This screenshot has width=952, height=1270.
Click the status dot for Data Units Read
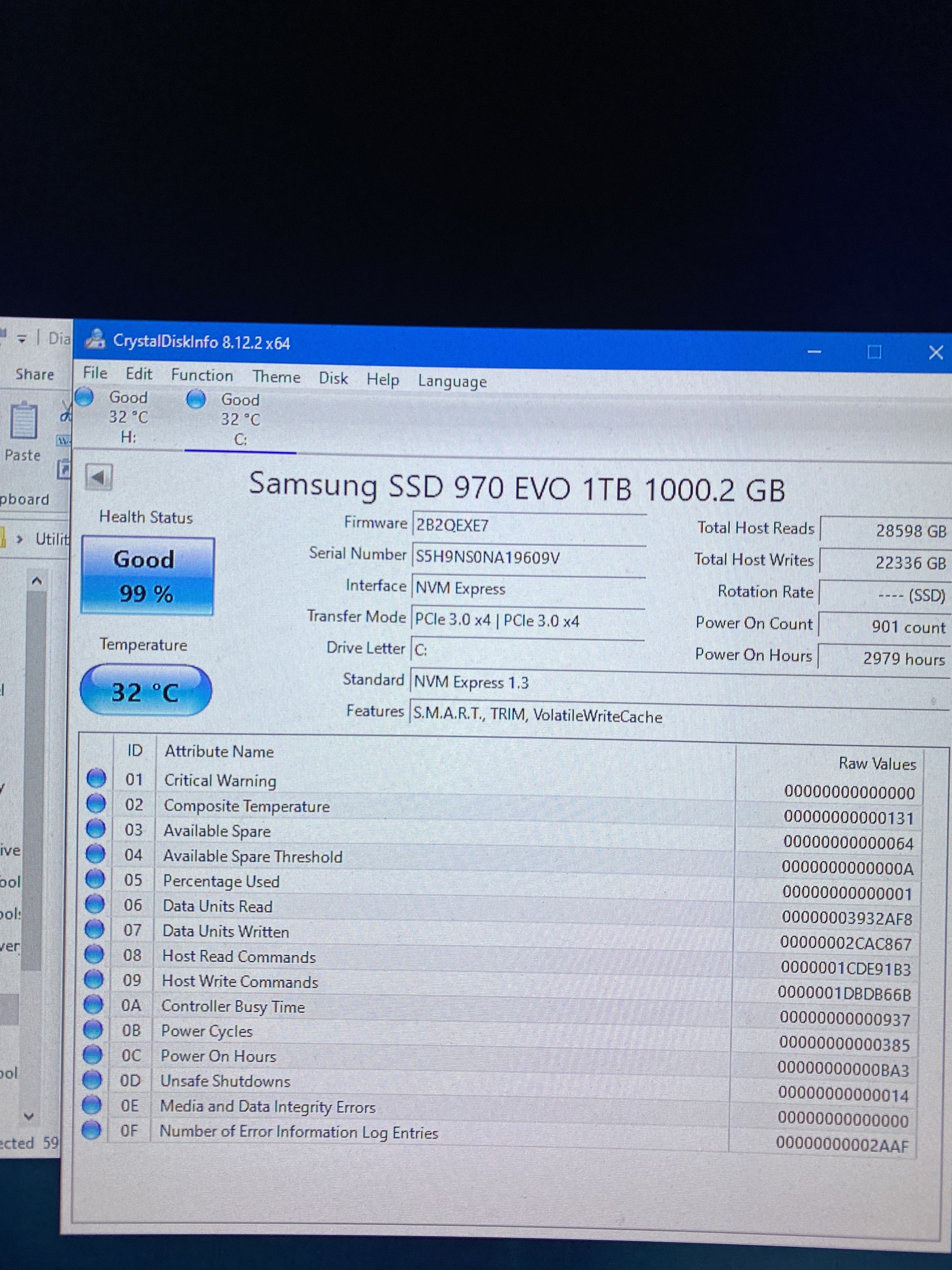click(x=95, y=904)
